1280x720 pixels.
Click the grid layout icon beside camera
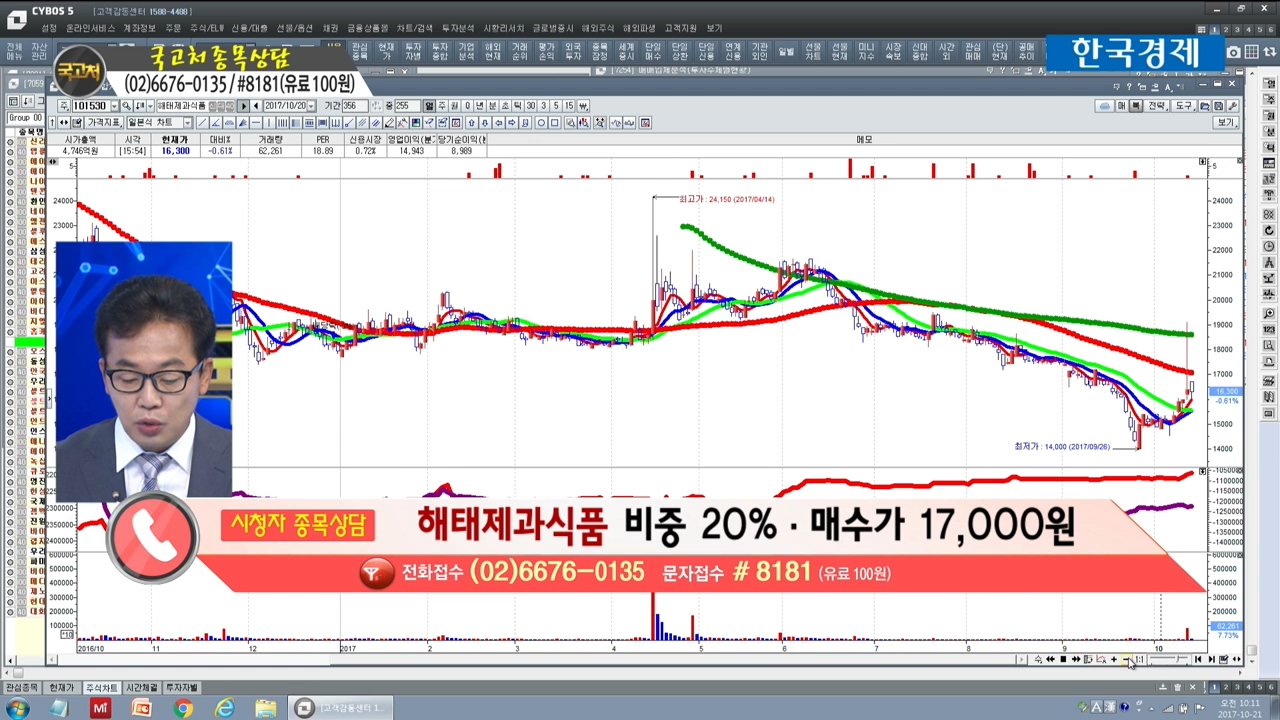[1251, 52]
